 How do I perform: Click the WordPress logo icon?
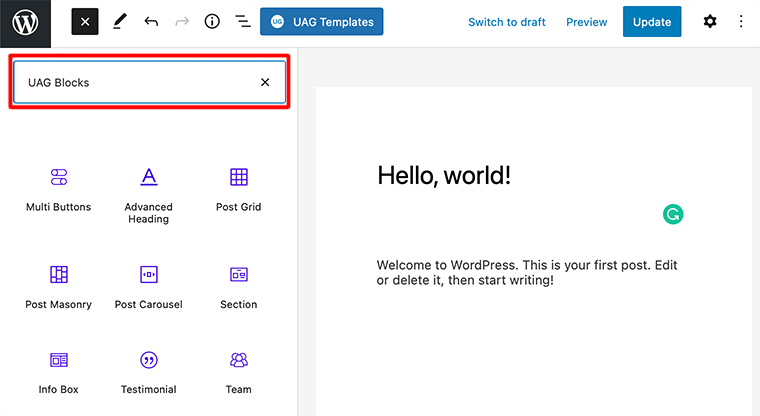click(x=25, y=22)
